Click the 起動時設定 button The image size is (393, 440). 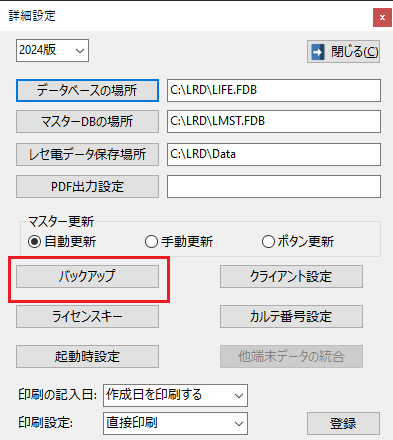click(x=87, y=357)
